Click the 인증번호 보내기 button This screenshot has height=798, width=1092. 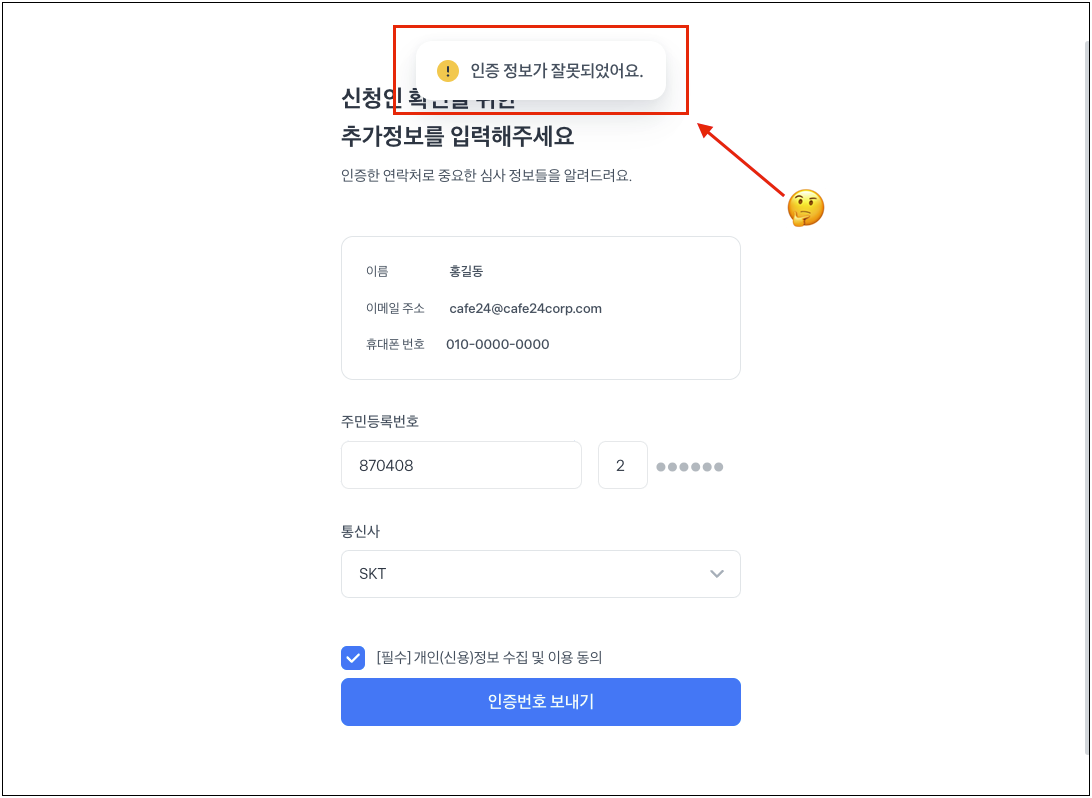tap(540, 702)
